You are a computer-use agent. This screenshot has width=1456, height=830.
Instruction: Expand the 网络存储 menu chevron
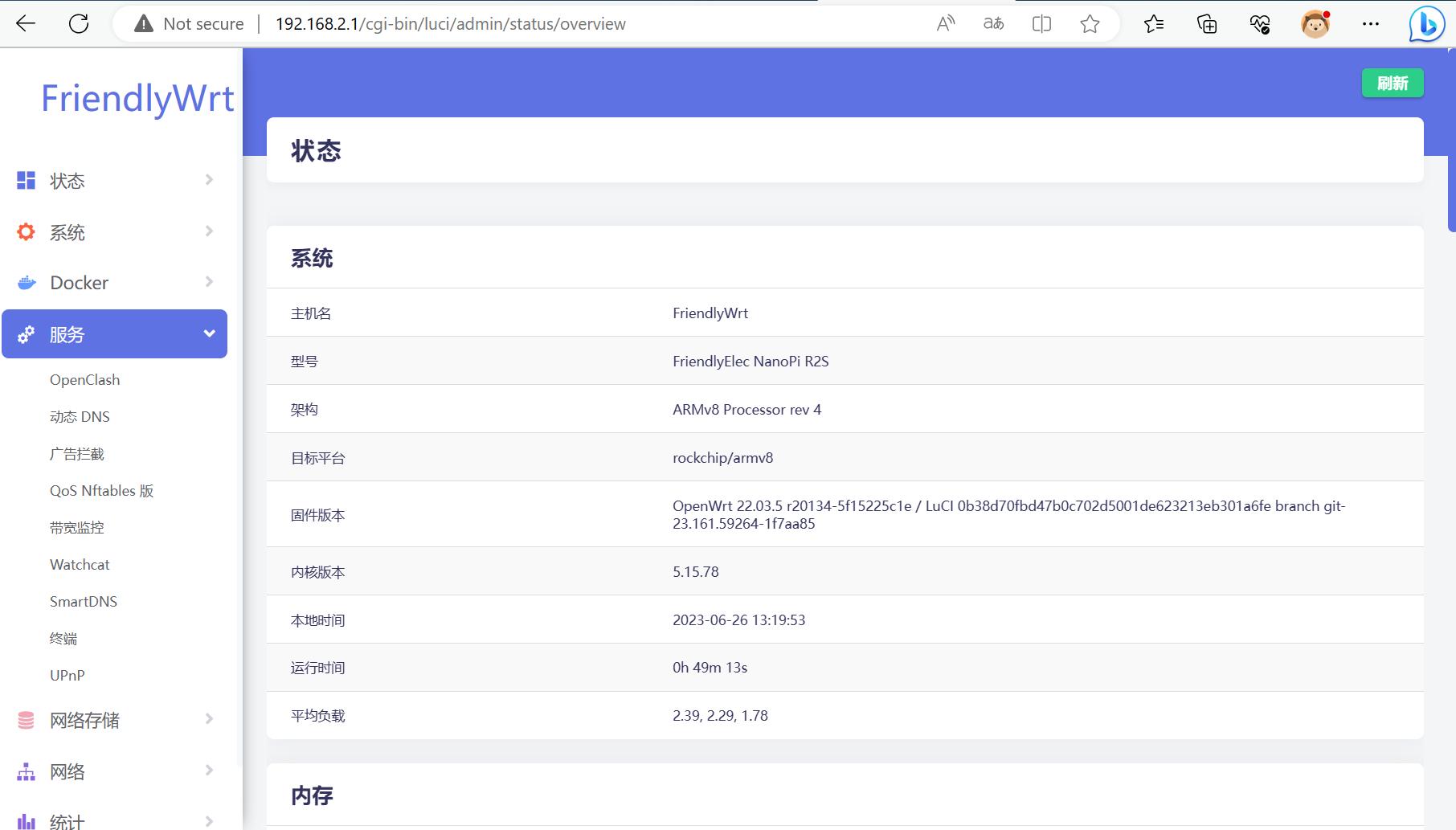(x=209, y=719)
